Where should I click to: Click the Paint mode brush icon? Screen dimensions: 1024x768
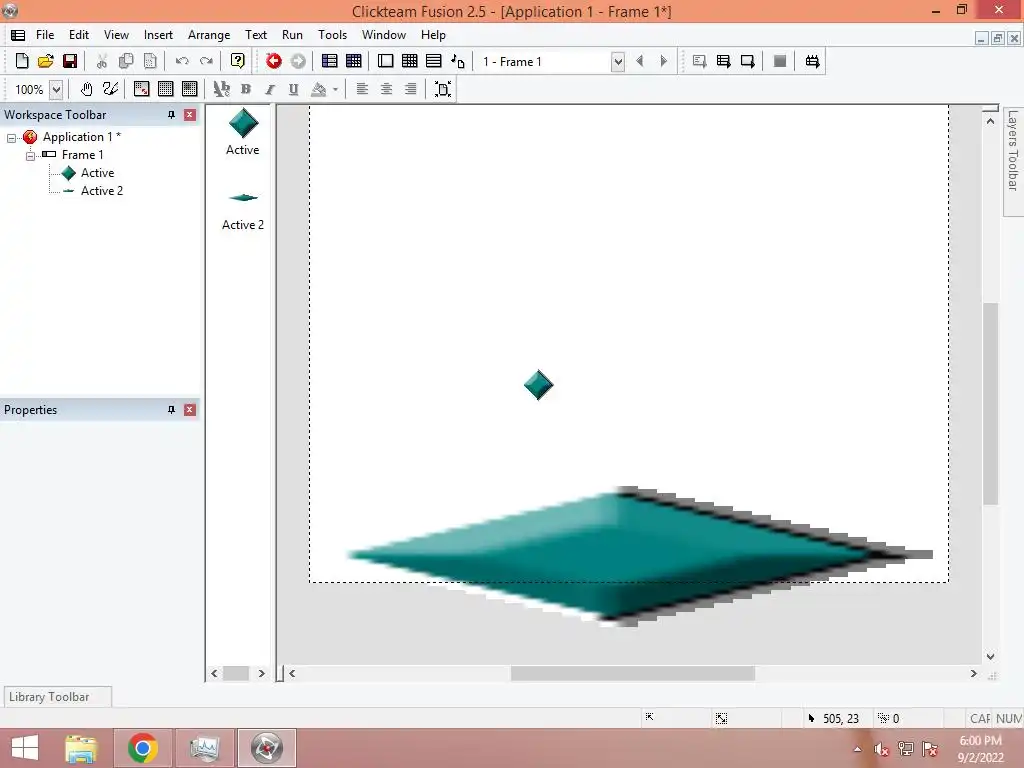click(110, 89)
